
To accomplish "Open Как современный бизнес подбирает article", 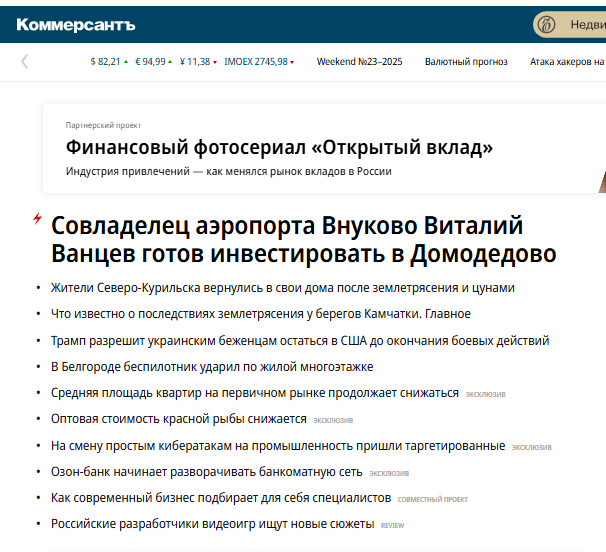I will (x=221, y=498).
